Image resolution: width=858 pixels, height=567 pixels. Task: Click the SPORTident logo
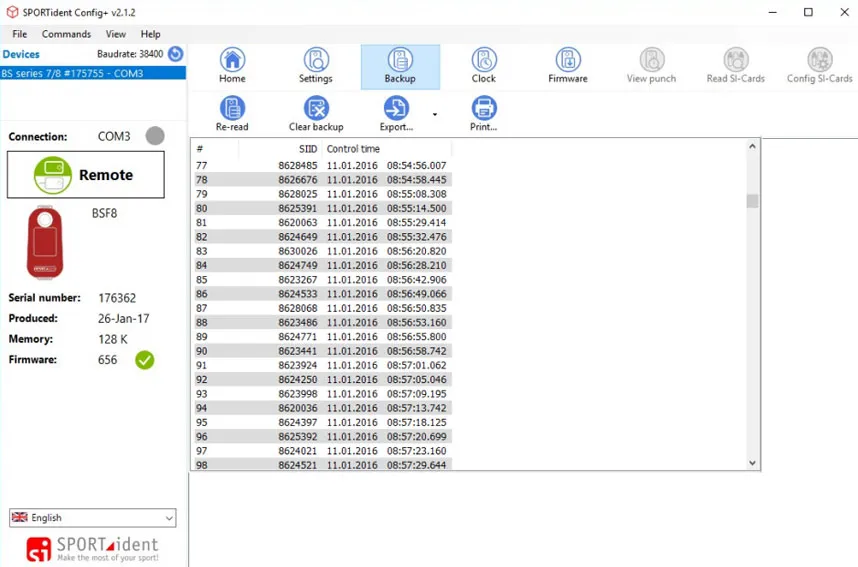click(x=92, y=549)
